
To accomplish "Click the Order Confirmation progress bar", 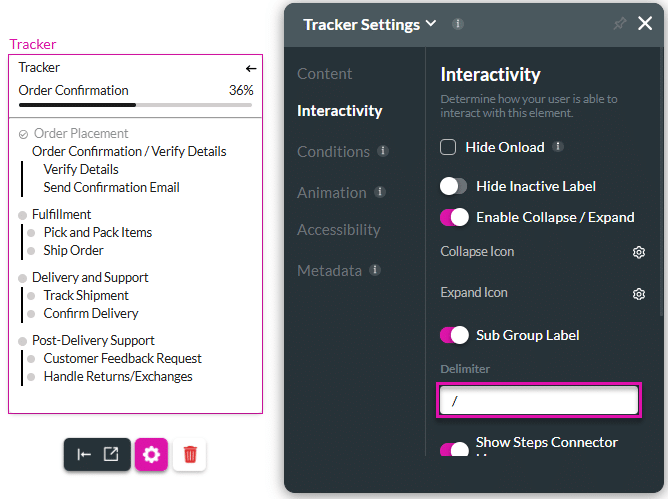I will pos(135,104).
